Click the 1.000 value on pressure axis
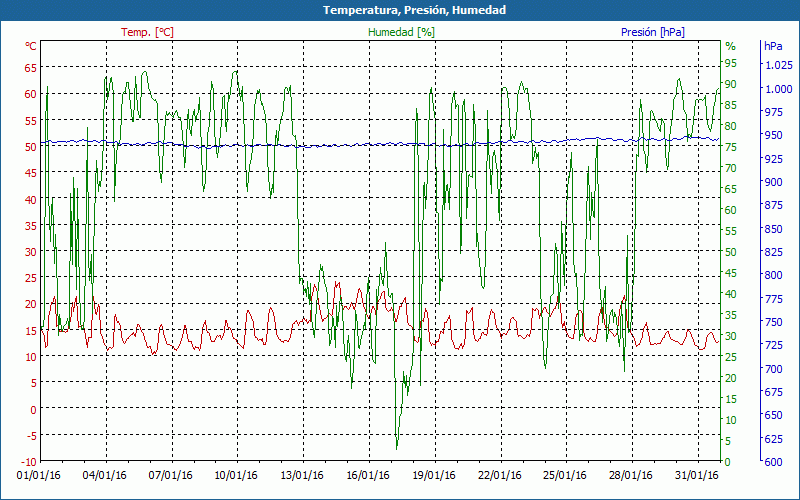This screenshot has width=800, height=500. (x=778, y=89)
